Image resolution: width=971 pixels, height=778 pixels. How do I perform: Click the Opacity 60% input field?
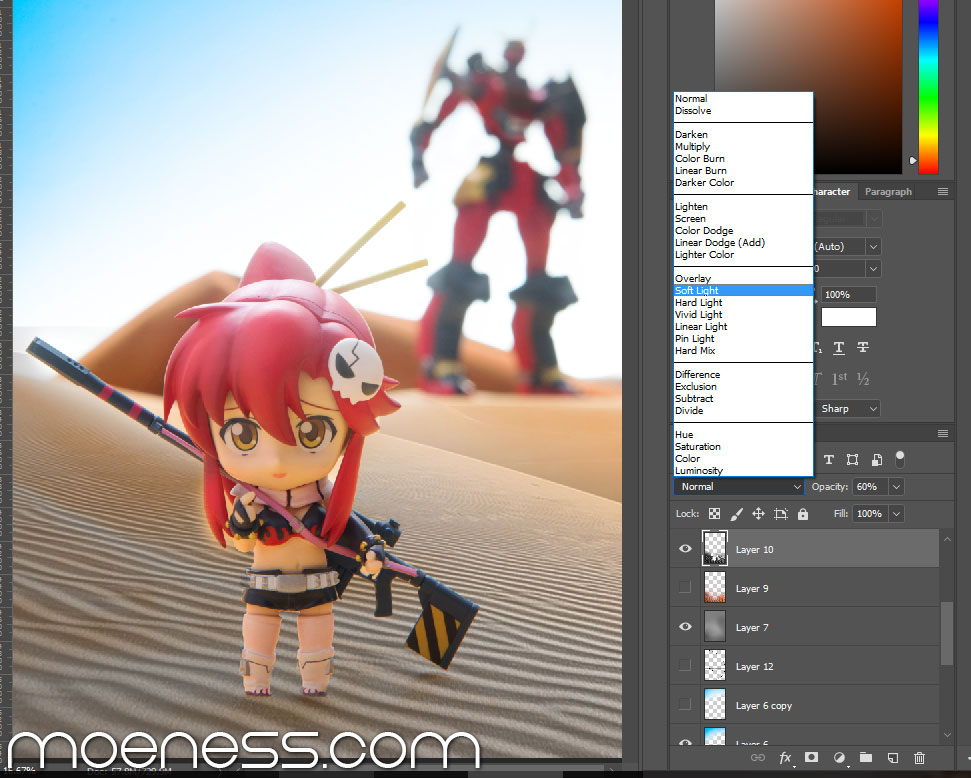point(869,487)
